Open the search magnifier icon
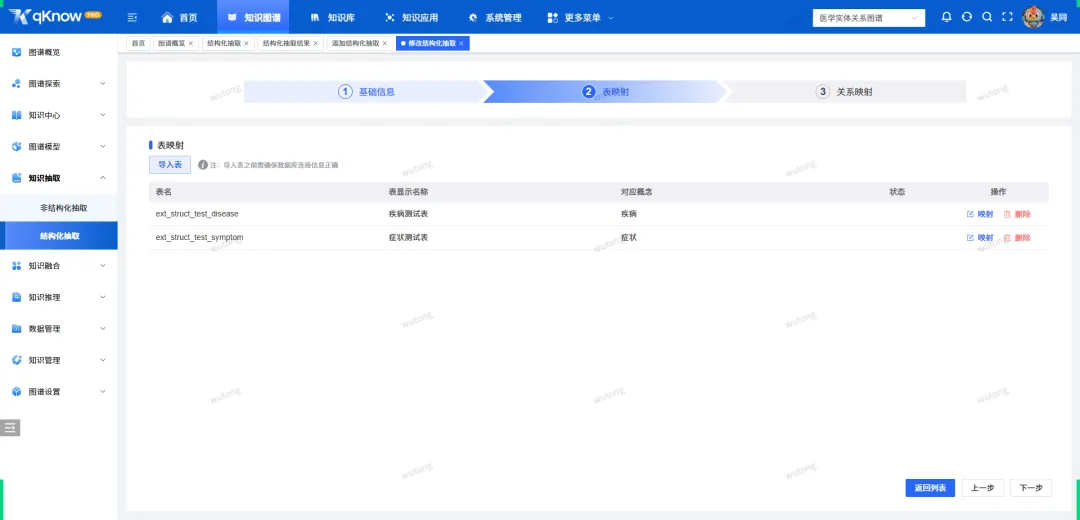Screen dimensions: 1080x520 click(x=987, y=17)
